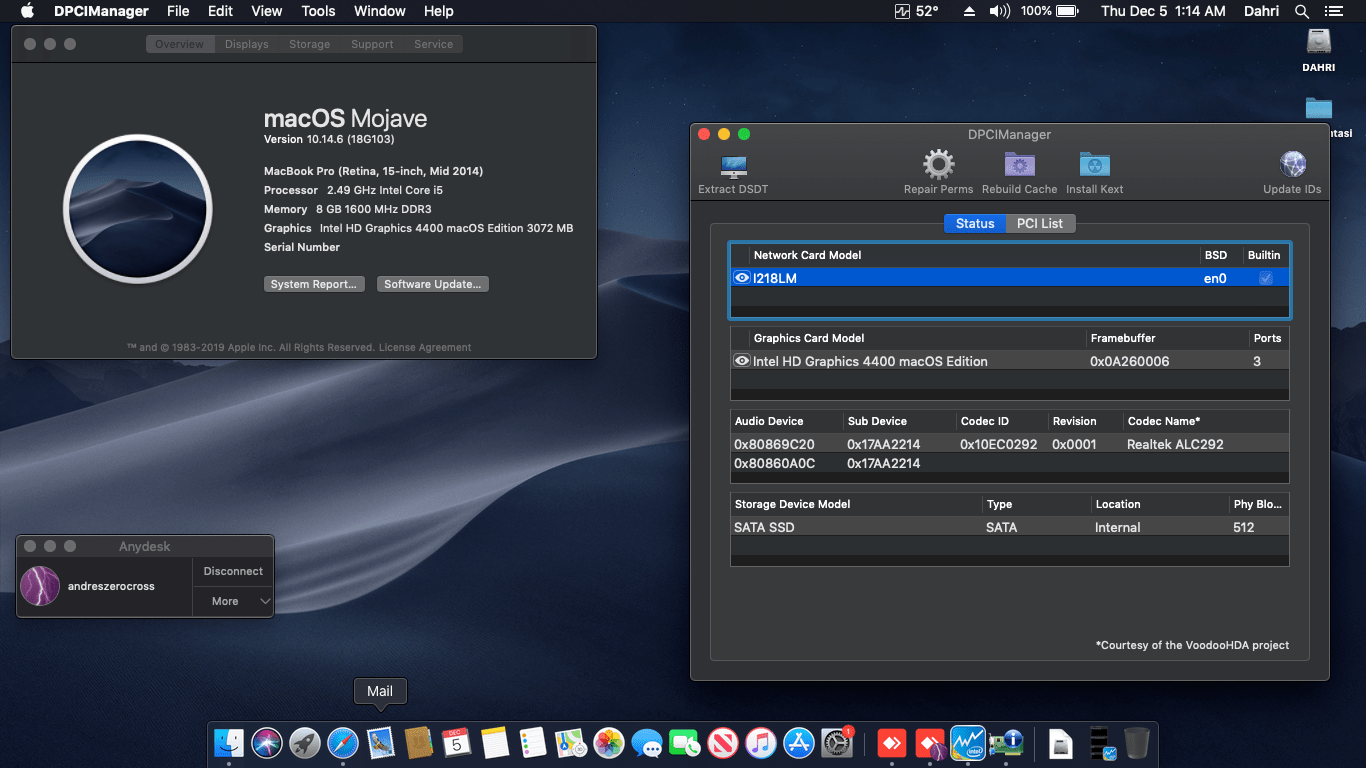Screen dimensions: 1366x768
Task: Open the Rebuild Cache tool
Action: click(1019, 167)
